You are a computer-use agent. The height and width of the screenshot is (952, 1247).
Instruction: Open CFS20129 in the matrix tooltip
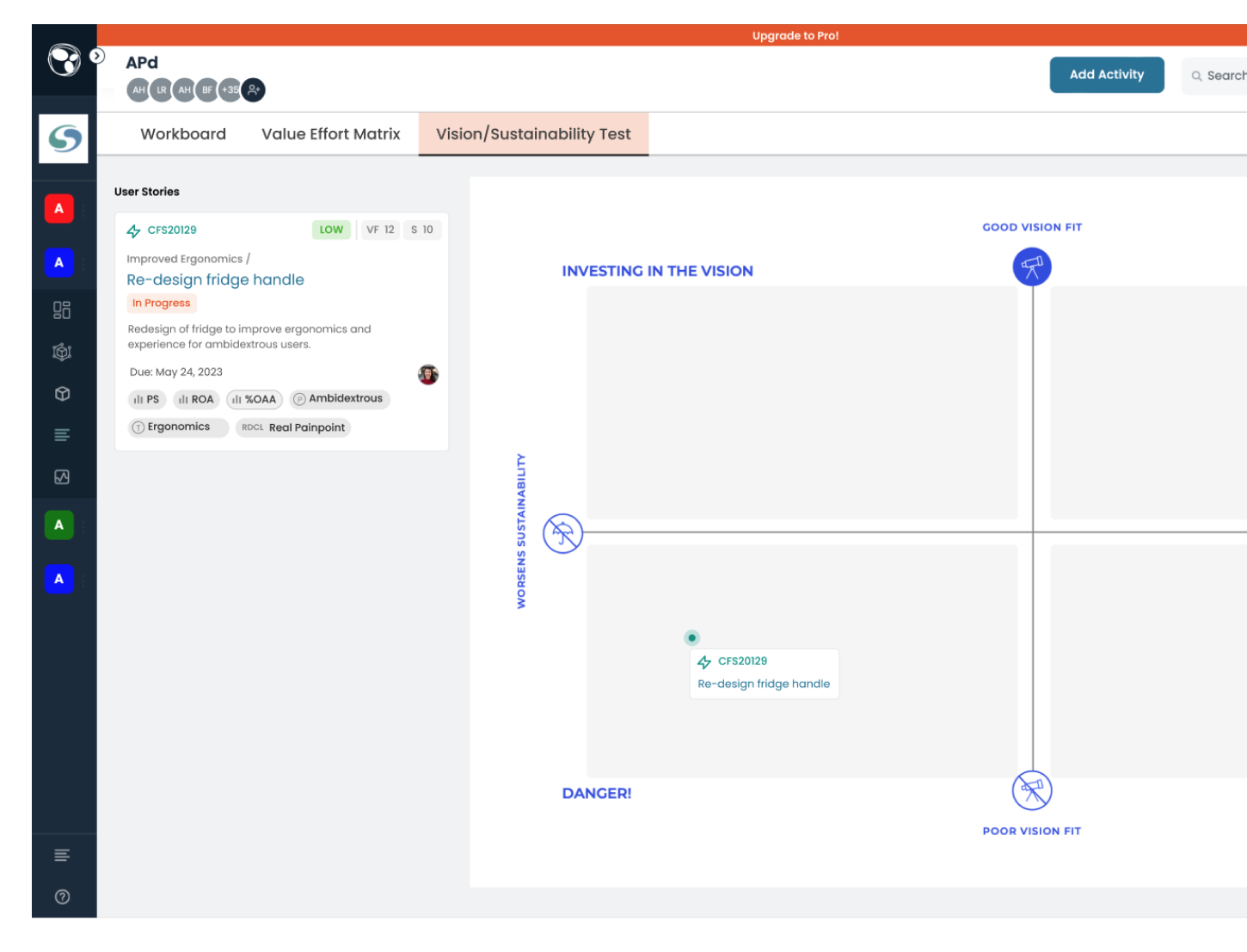[x=743, y=661]
